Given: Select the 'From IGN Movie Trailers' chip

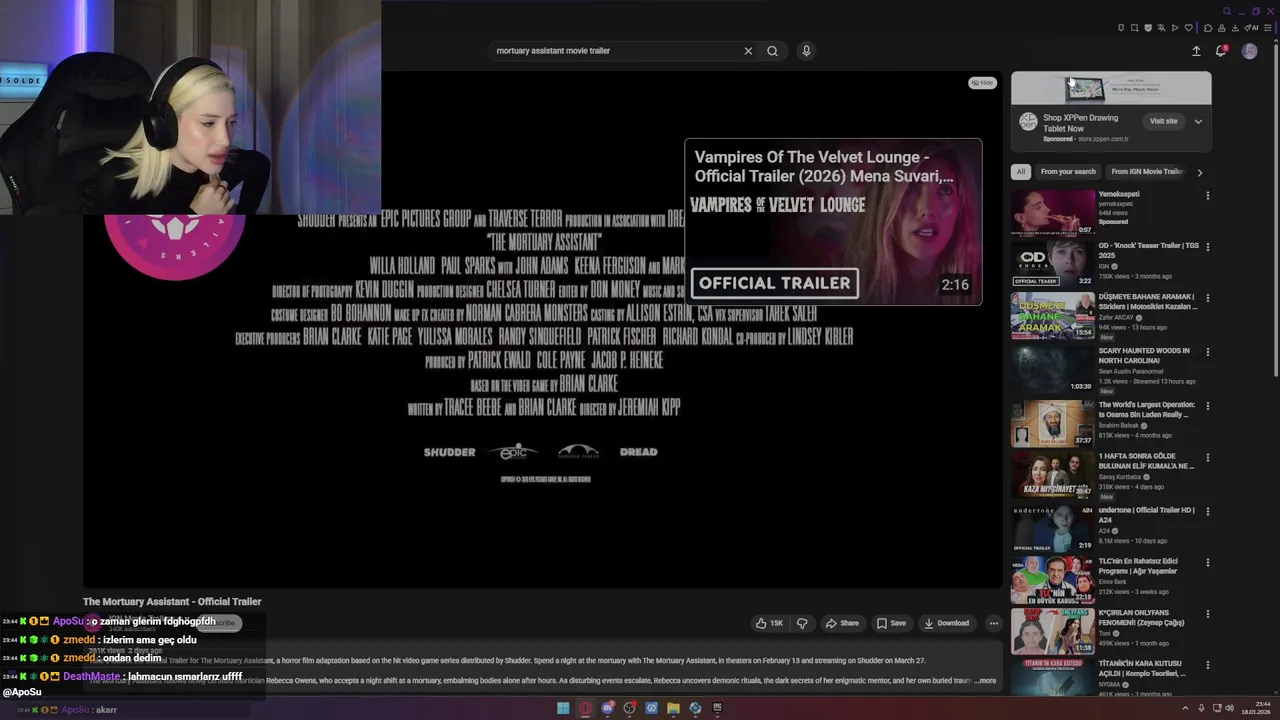Looking at the screenshot, I should 1147,172.
